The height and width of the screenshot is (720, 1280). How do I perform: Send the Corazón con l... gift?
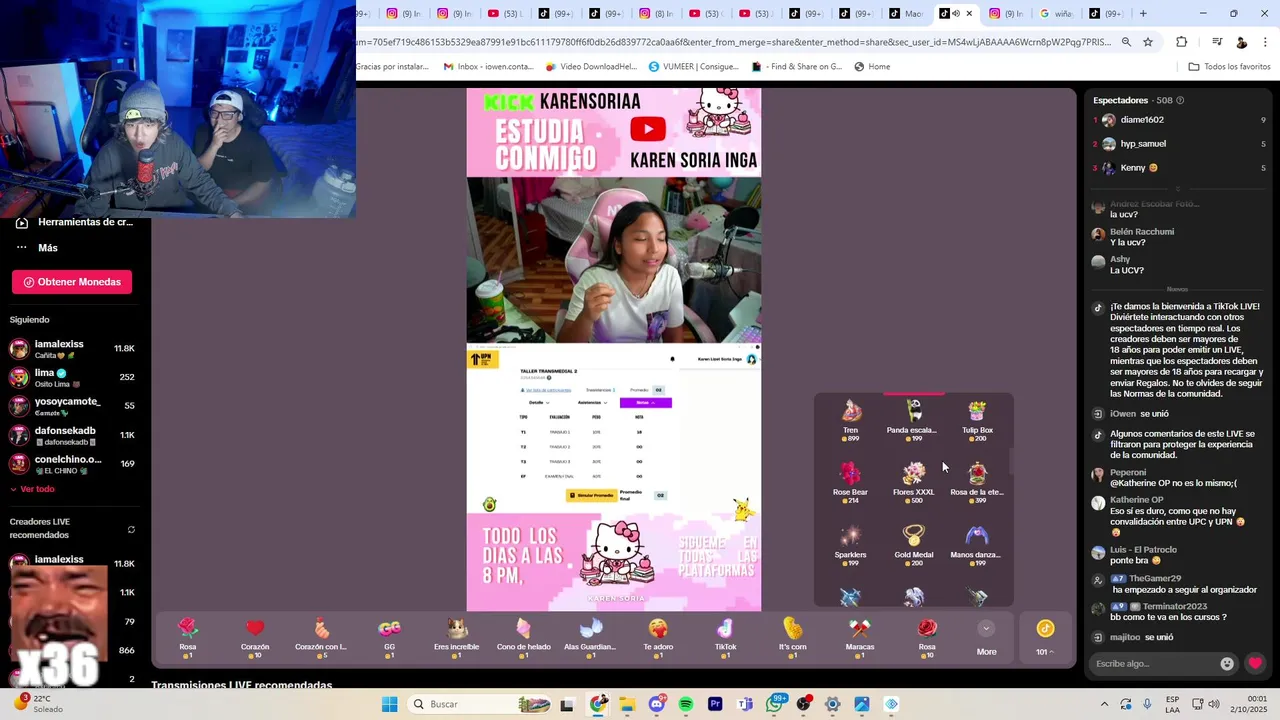pyautogui.click(x=322, y=637)
